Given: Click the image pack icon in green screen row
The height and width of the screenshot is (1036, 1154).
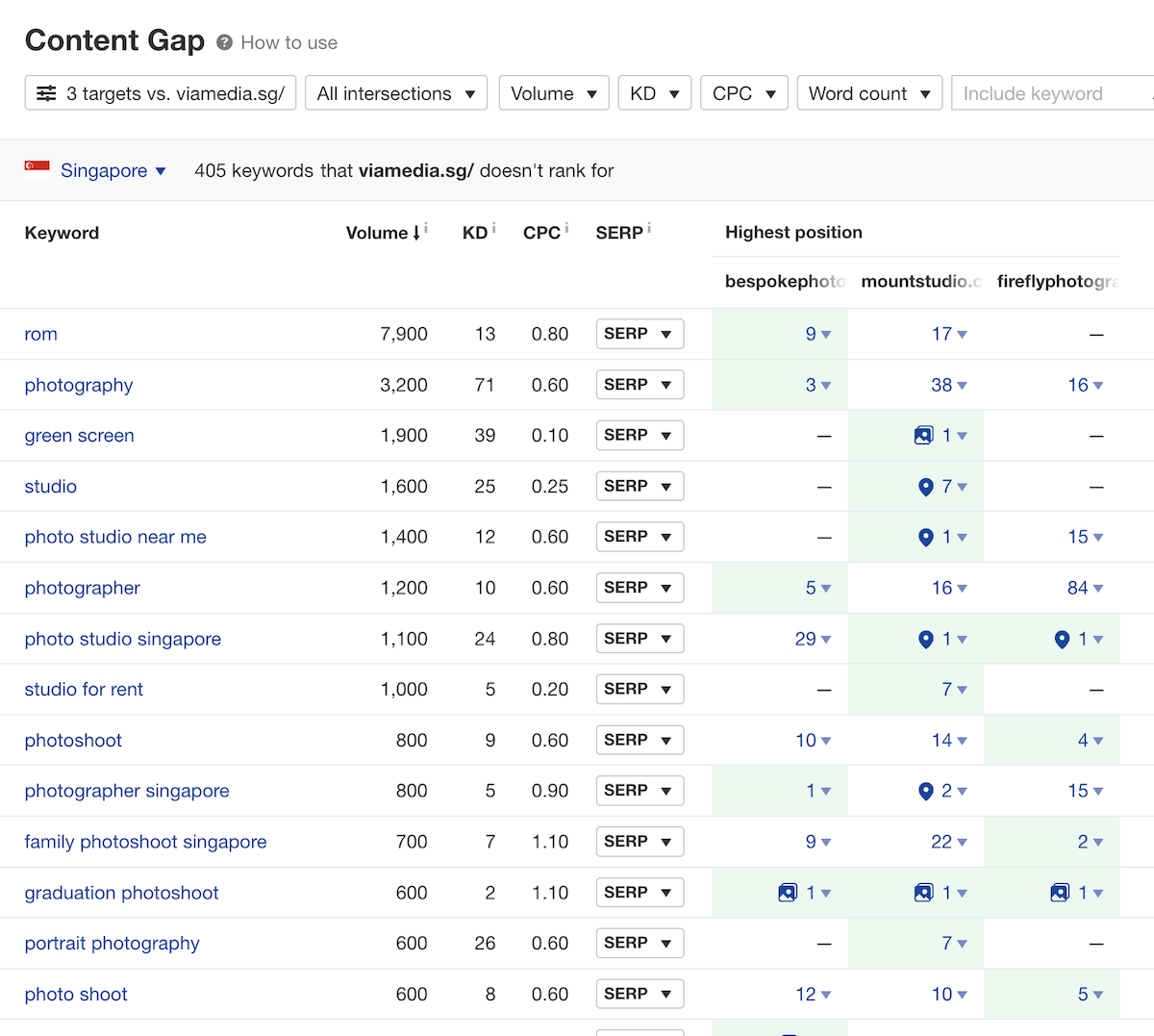Looking at the screenshot, I should tap(923, 436).
